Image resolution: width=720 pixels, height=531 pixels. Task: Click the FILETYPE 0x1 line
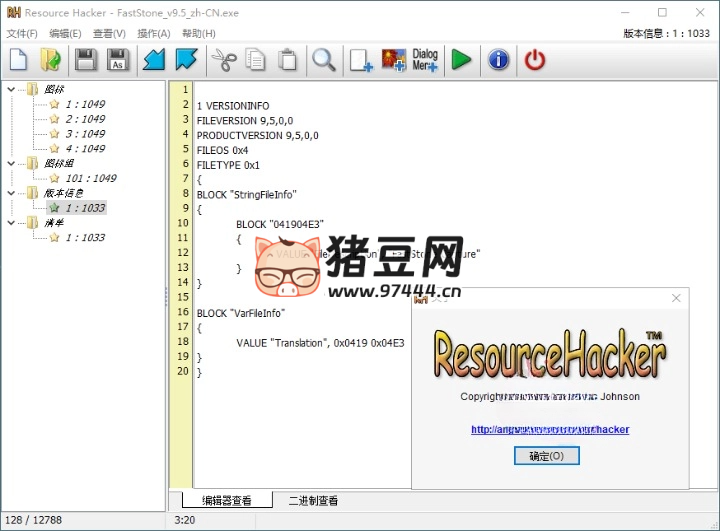point(228,165)
